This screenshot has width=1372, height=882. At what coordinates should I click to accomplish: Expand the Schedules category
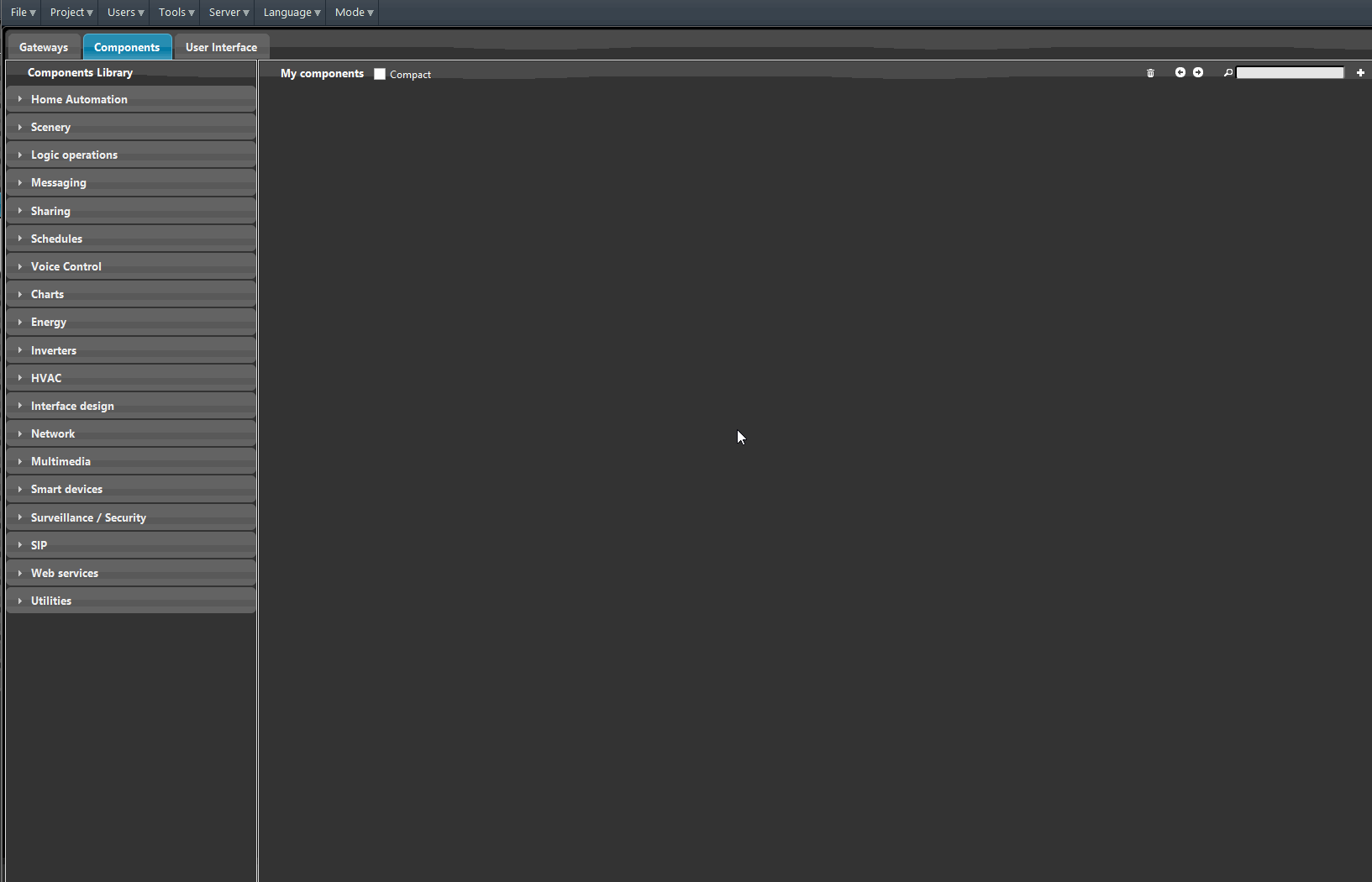(131, 239)
